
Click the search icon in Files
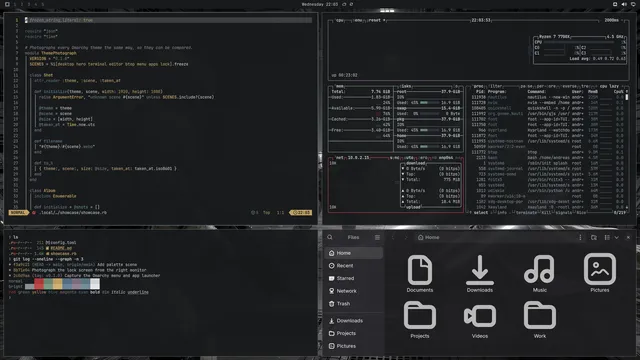click(x=330, y=237)
